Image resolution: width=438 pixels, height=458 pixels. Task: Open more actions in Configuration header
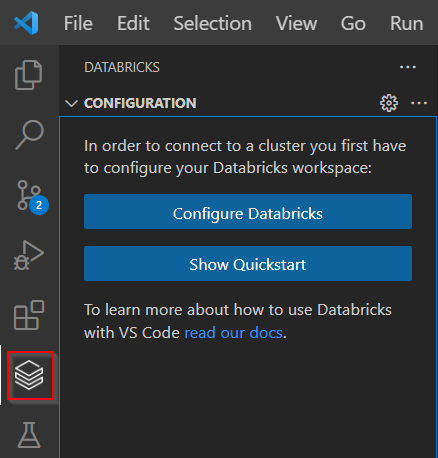click(419, 103)
